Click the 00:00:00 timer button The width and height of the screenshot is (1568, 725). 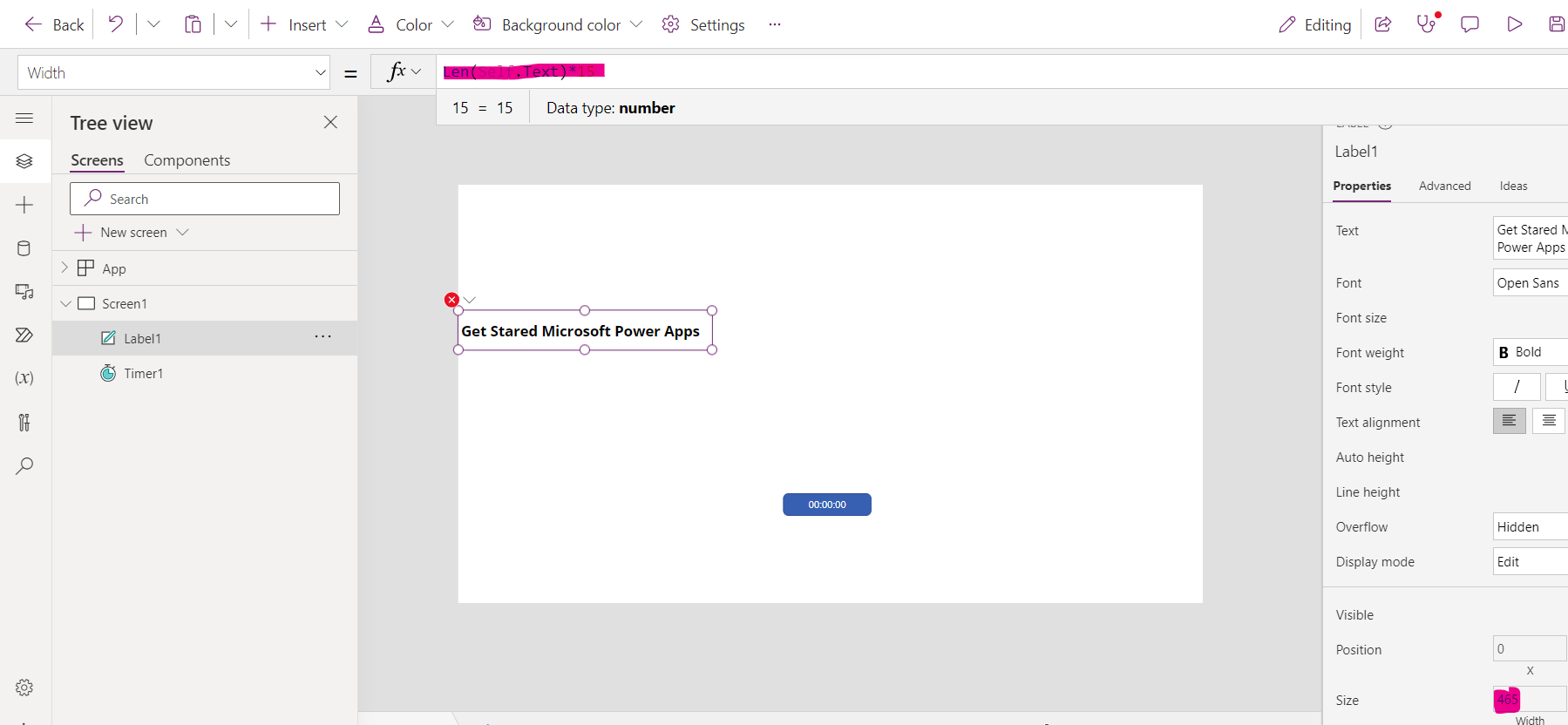(x=827, y=505)
